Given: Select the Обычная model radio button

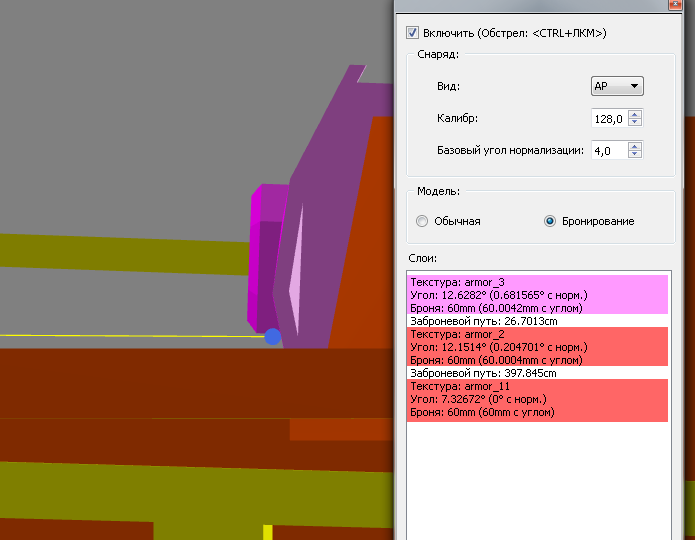Looking at the screenshot, I should pos(422,221).
